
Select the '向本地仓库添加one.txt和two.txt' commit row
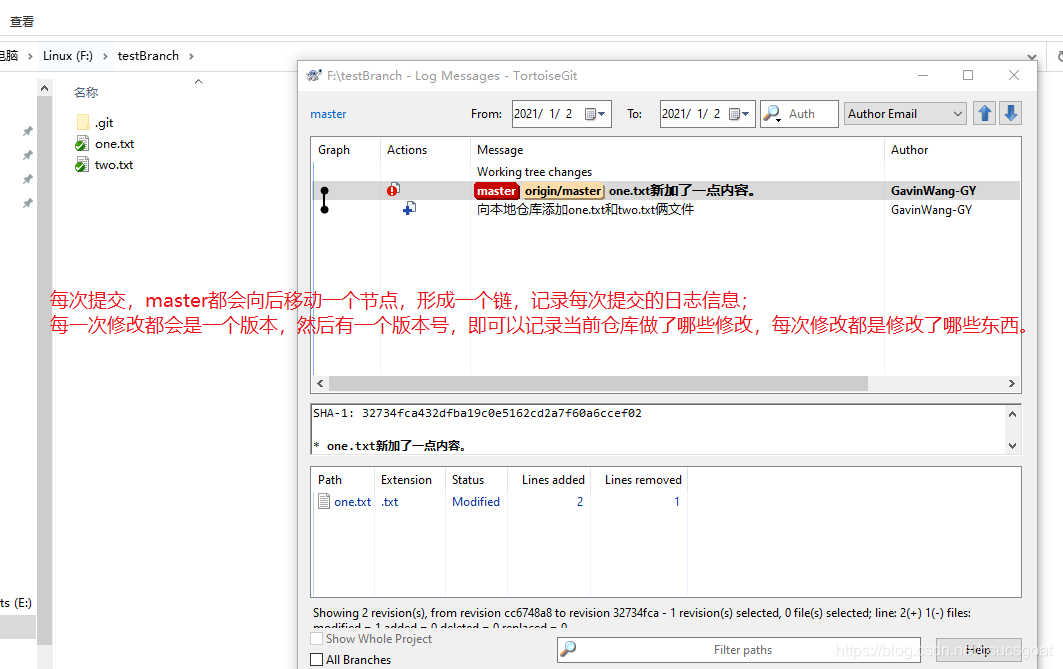[666, 209]
